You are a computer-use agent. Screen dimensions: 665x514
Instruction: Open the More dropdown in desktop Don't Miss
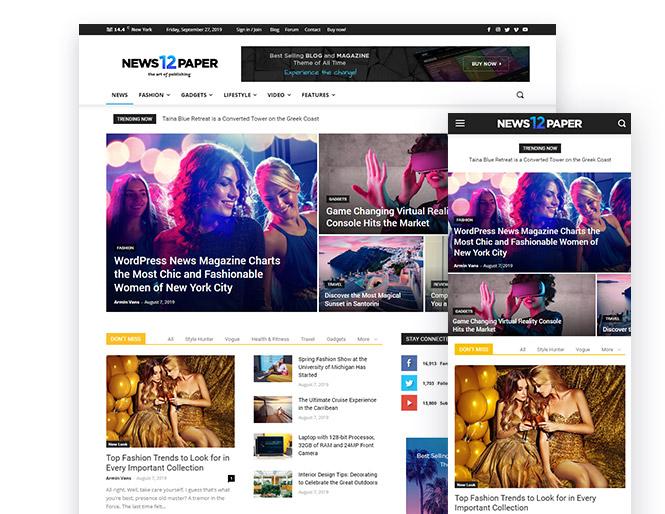coord(367,339)
